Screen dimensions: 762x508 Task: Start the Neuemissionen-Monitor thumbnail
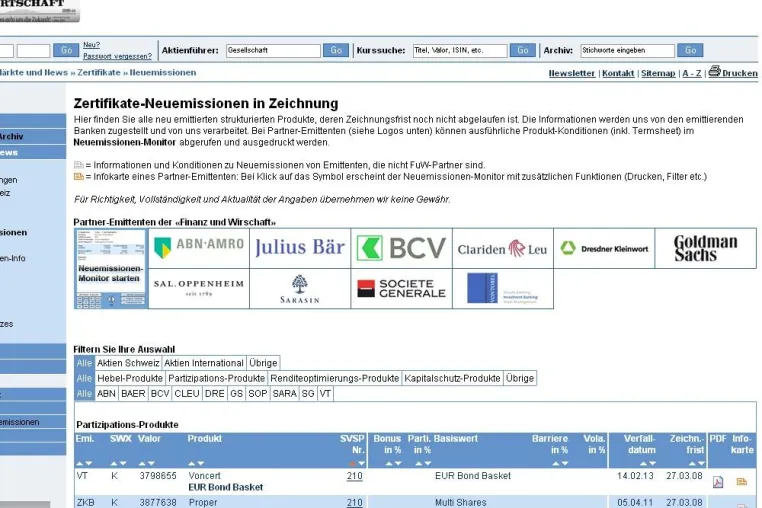[x=110, y=268]
